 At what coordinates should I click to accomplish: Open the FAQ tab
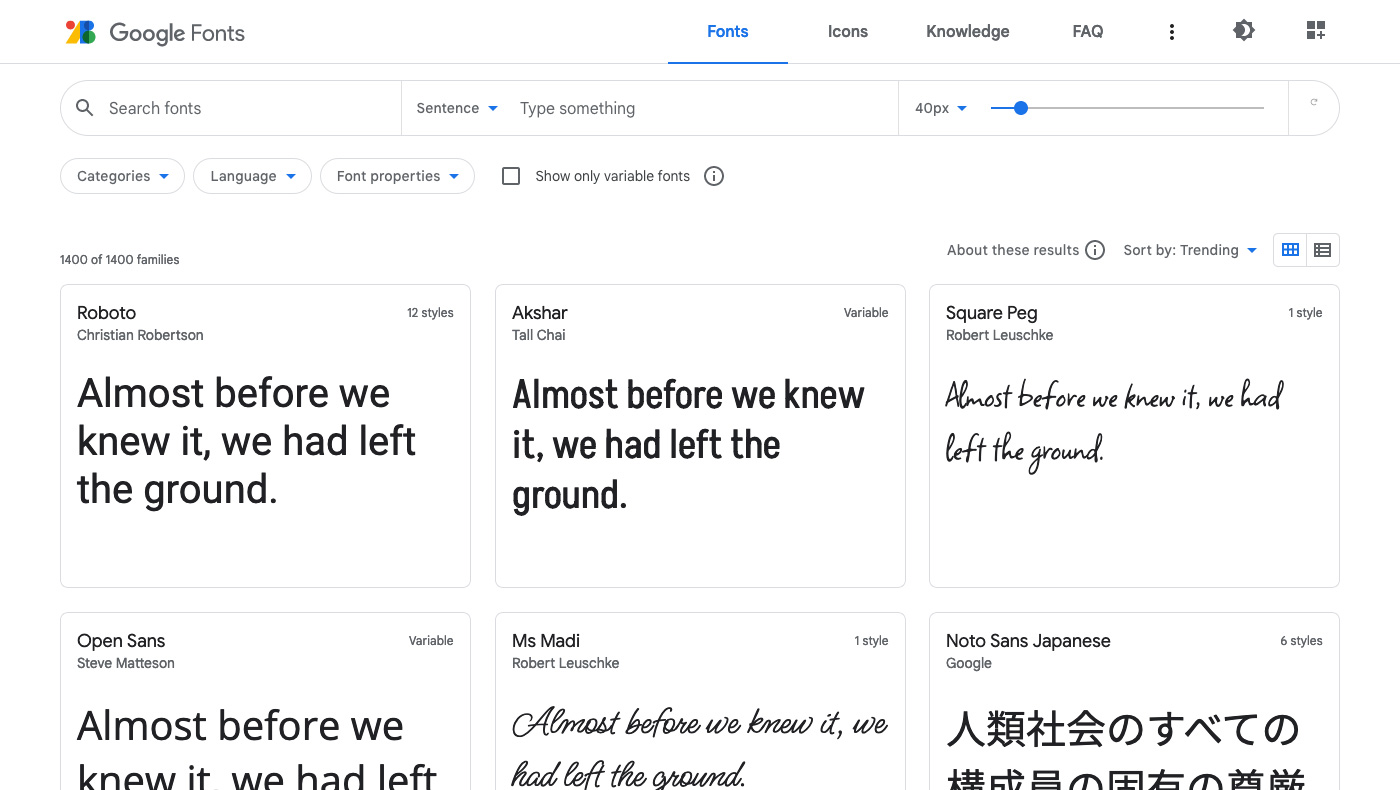click(1088, 32)
